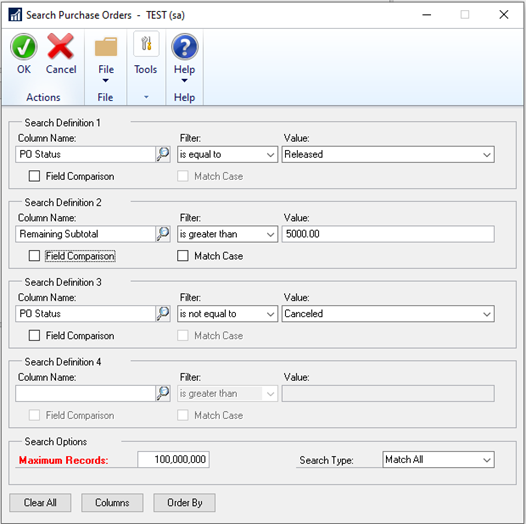The image size is (526, 524).
Task: Open the Help question mark icon
Action: click(185, 47)
